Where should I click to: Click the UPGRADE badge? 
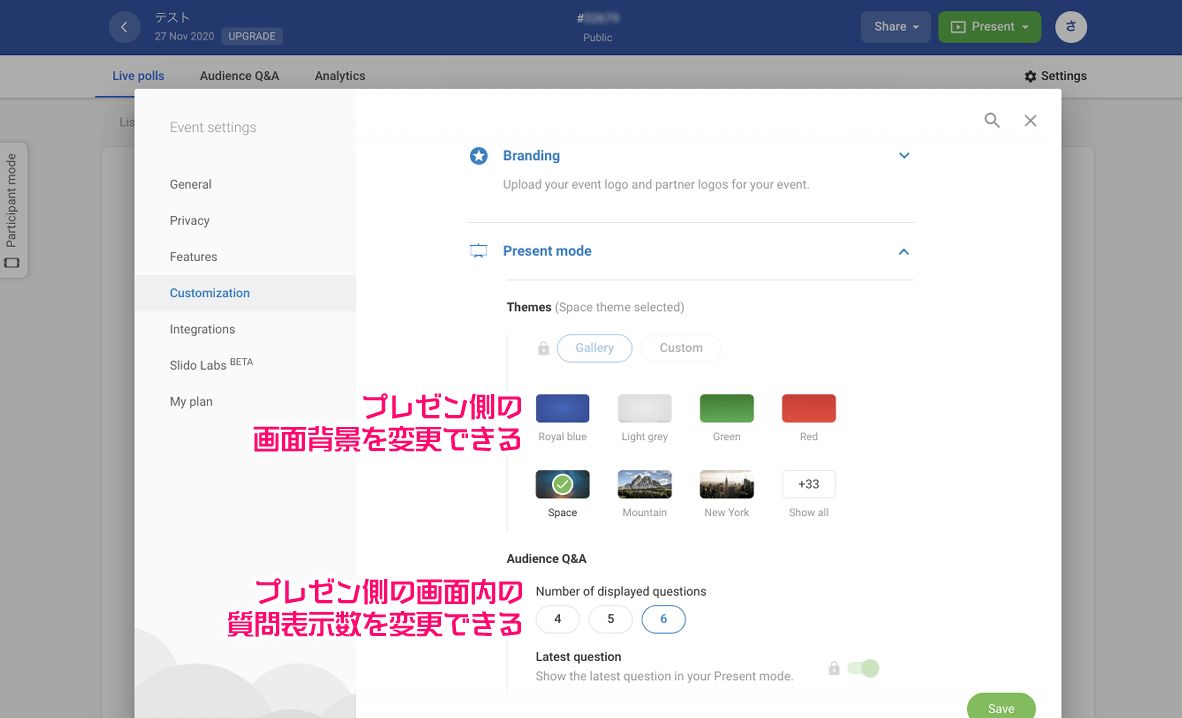tap(252, 36)
